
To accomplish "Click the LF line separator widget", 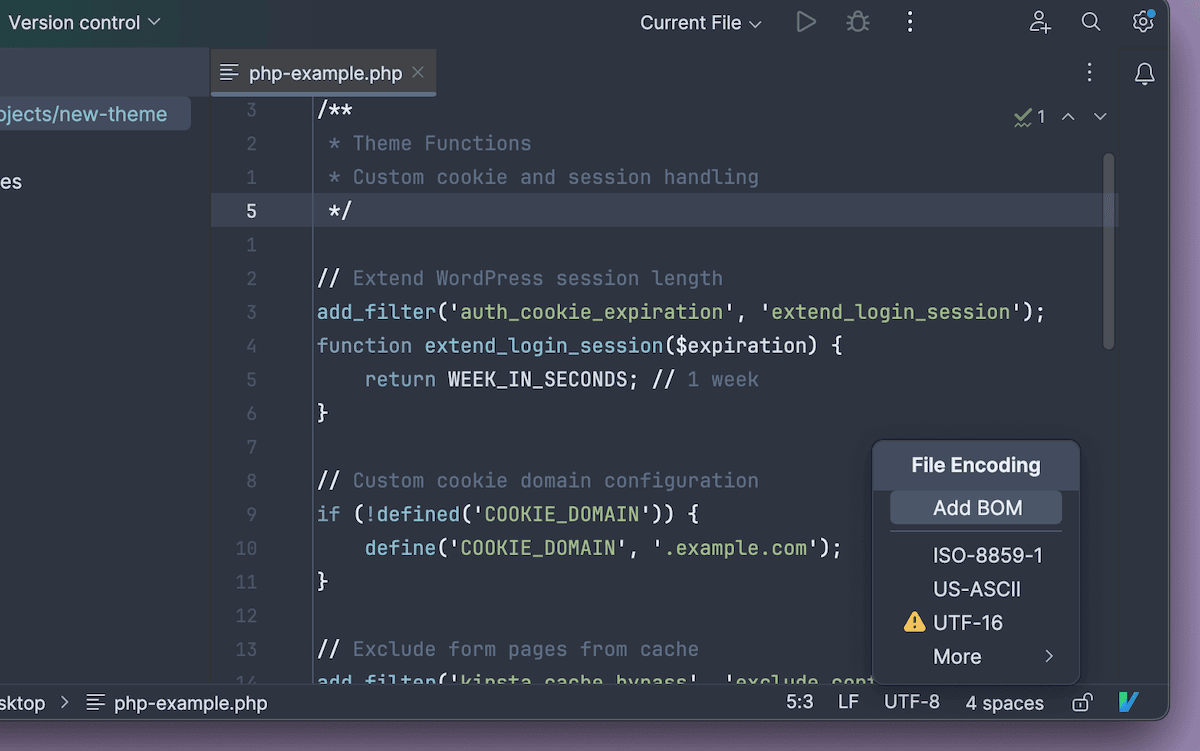I will tap(848, 702).
